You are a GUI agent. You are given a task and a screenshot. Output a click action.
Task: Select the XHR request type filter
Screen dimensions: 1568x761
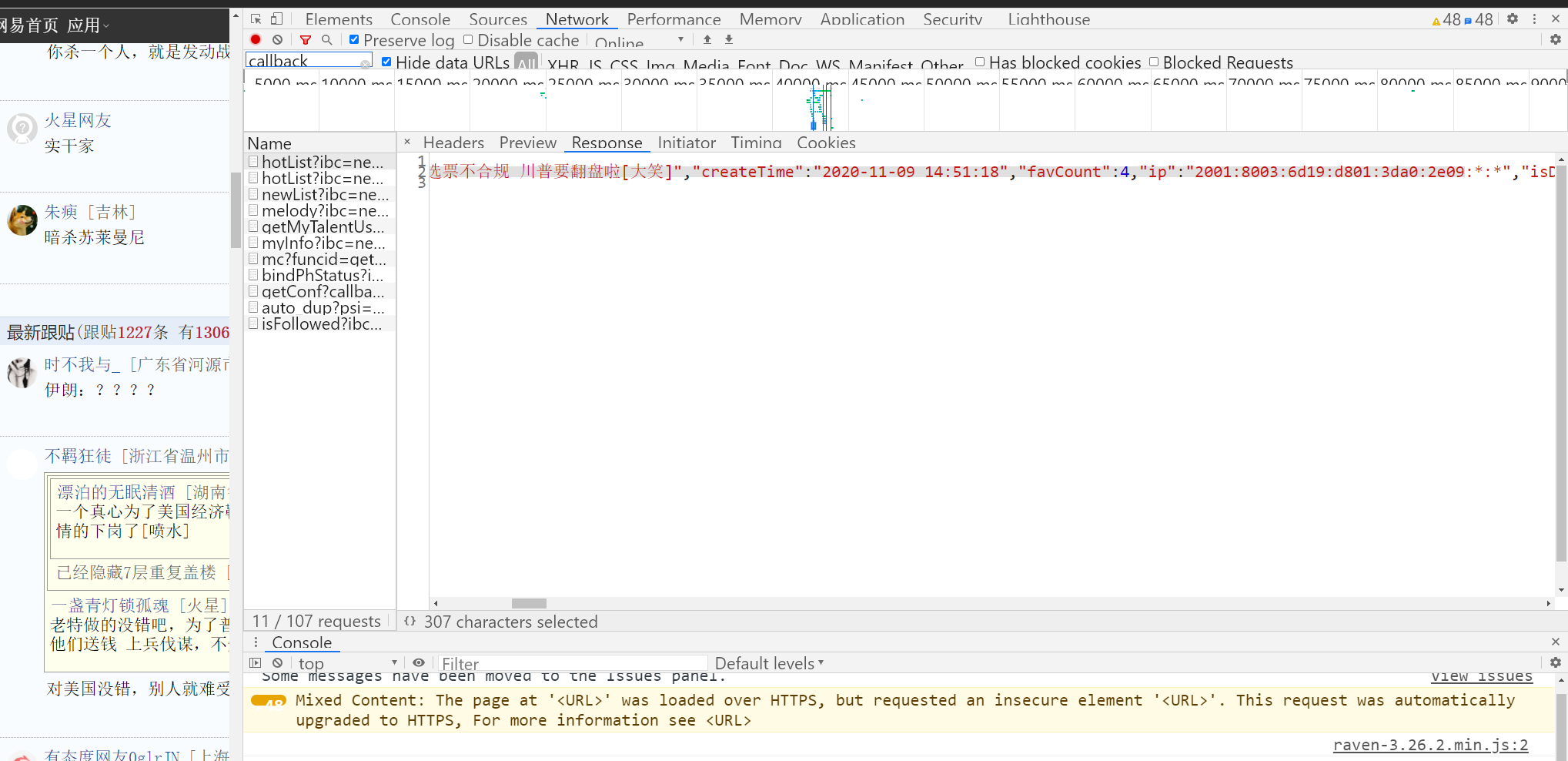point(563,65)
